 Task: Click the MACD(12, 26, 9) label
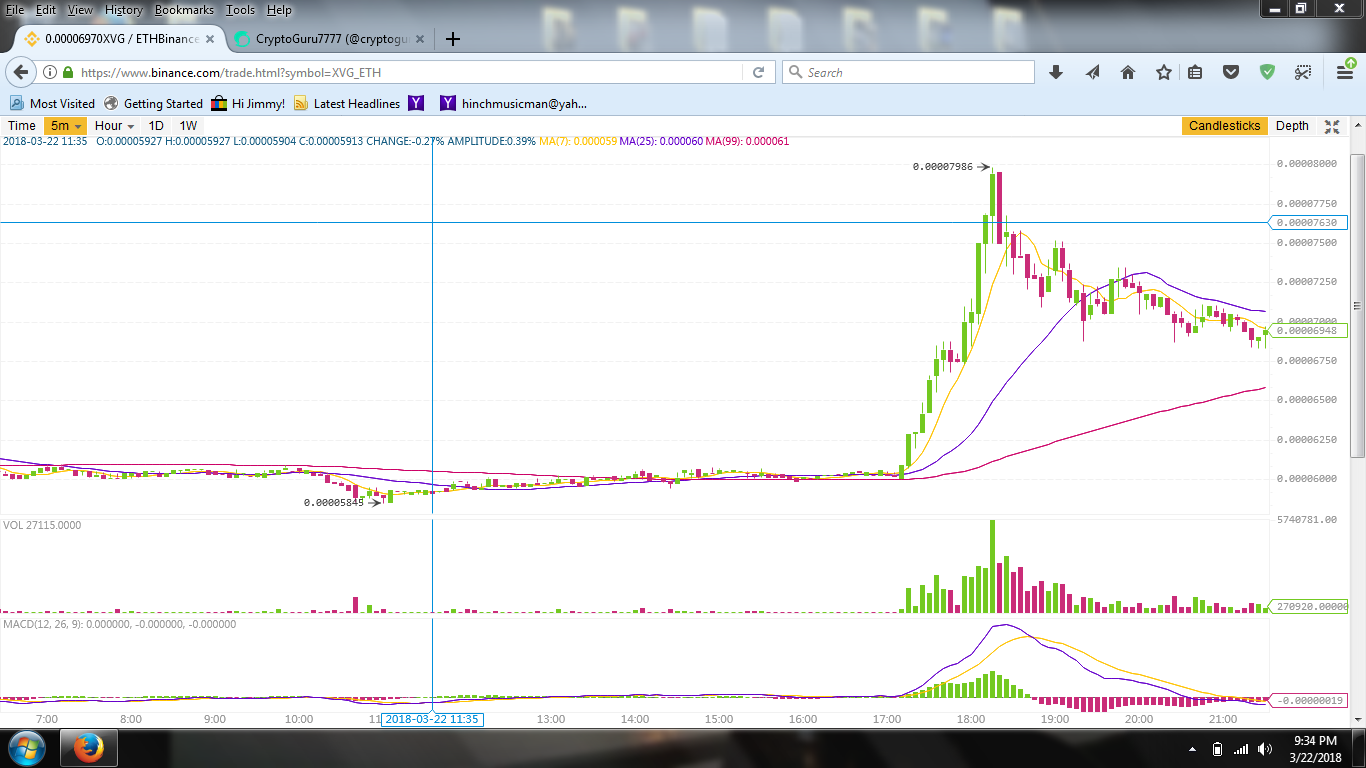119,624
